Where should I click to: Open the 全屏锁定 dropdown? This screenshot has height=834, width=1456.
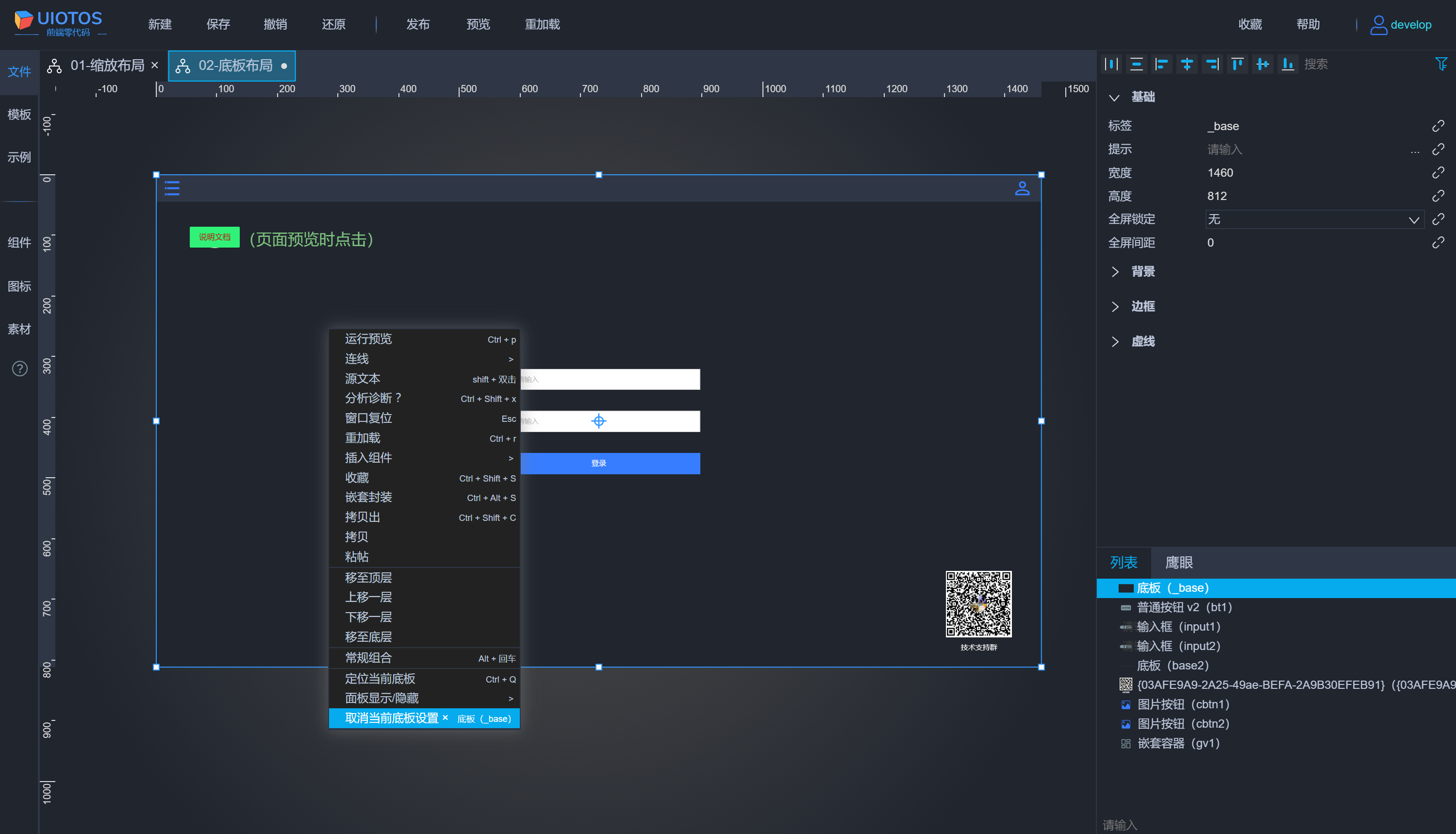[1314, 219]
